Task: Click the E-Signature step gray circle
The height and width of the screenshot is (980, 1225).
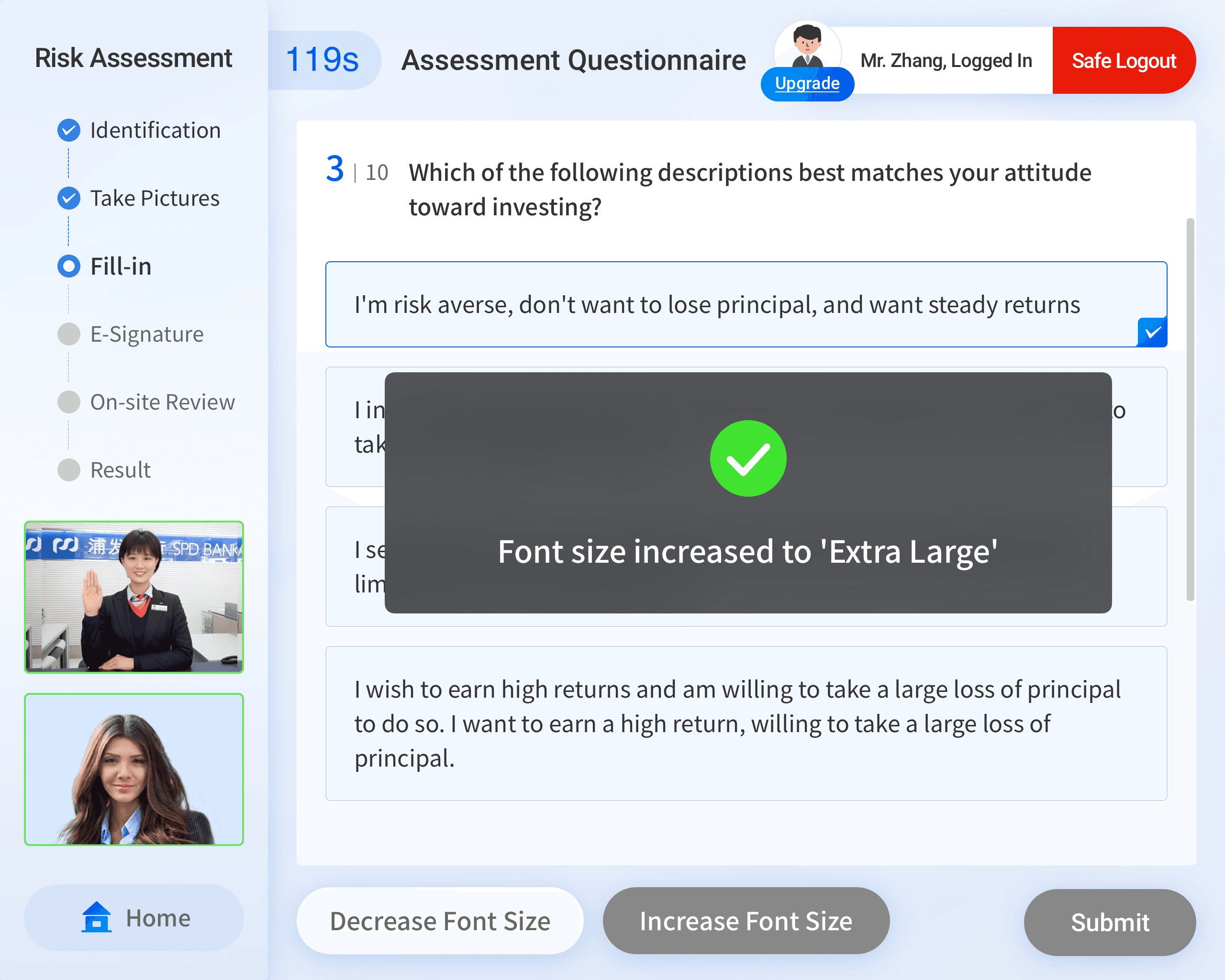Action: 69,334
